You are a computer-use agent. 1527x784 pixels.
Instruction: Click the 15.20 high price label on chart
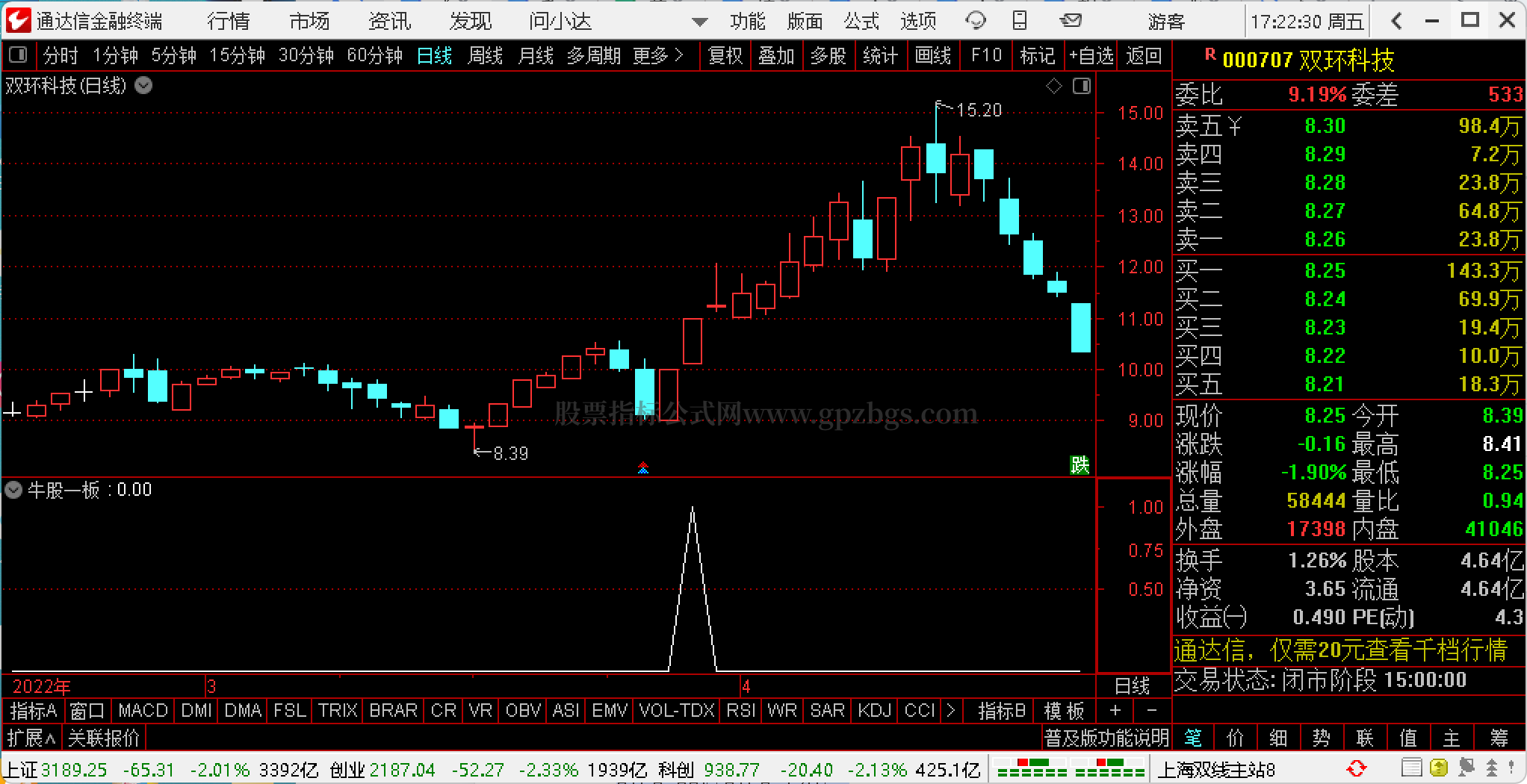979,110
